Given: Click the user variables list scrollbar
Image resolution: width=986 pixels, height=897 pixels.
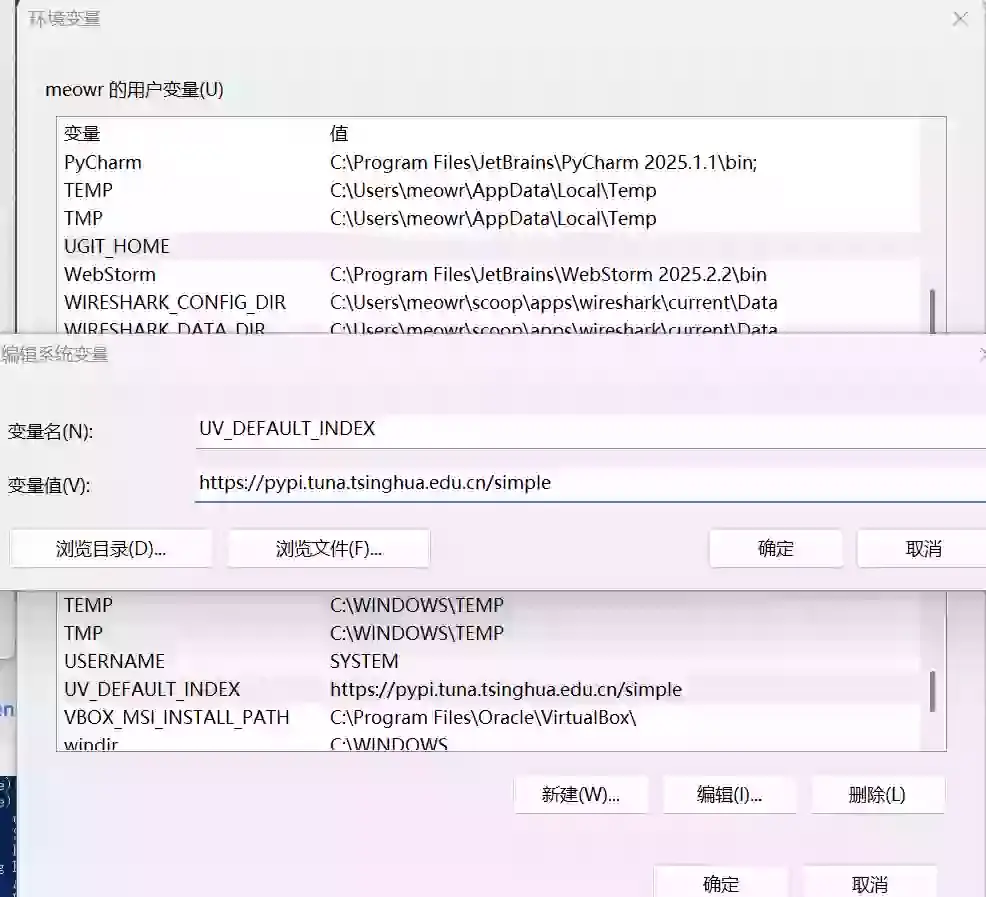Looking at the screenshot, I should [x=933, y=310].
